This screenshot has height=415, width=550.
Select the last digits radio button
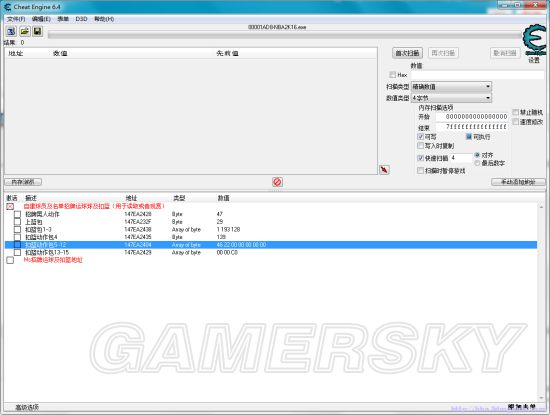477,163
